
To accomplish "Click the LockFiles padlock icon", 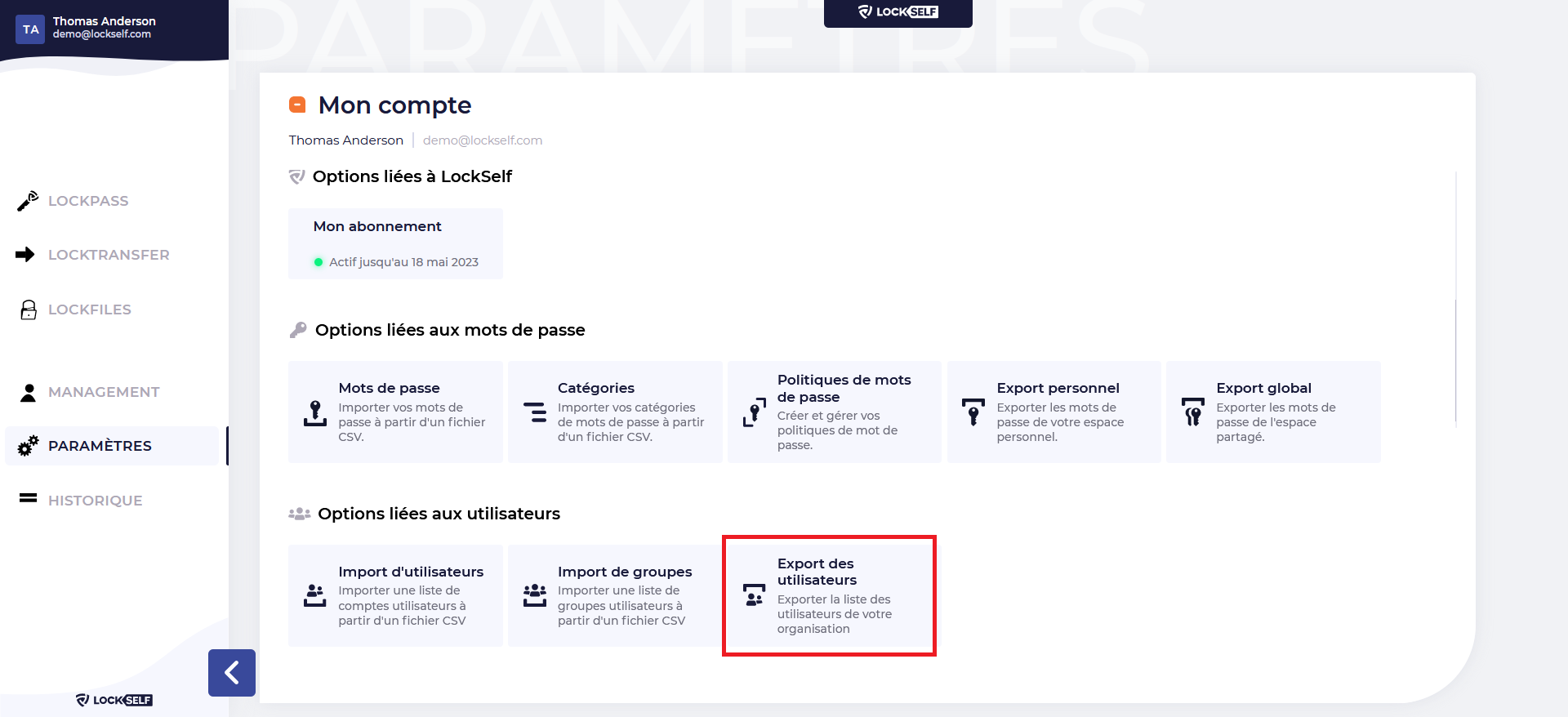I will pos(29,310).
